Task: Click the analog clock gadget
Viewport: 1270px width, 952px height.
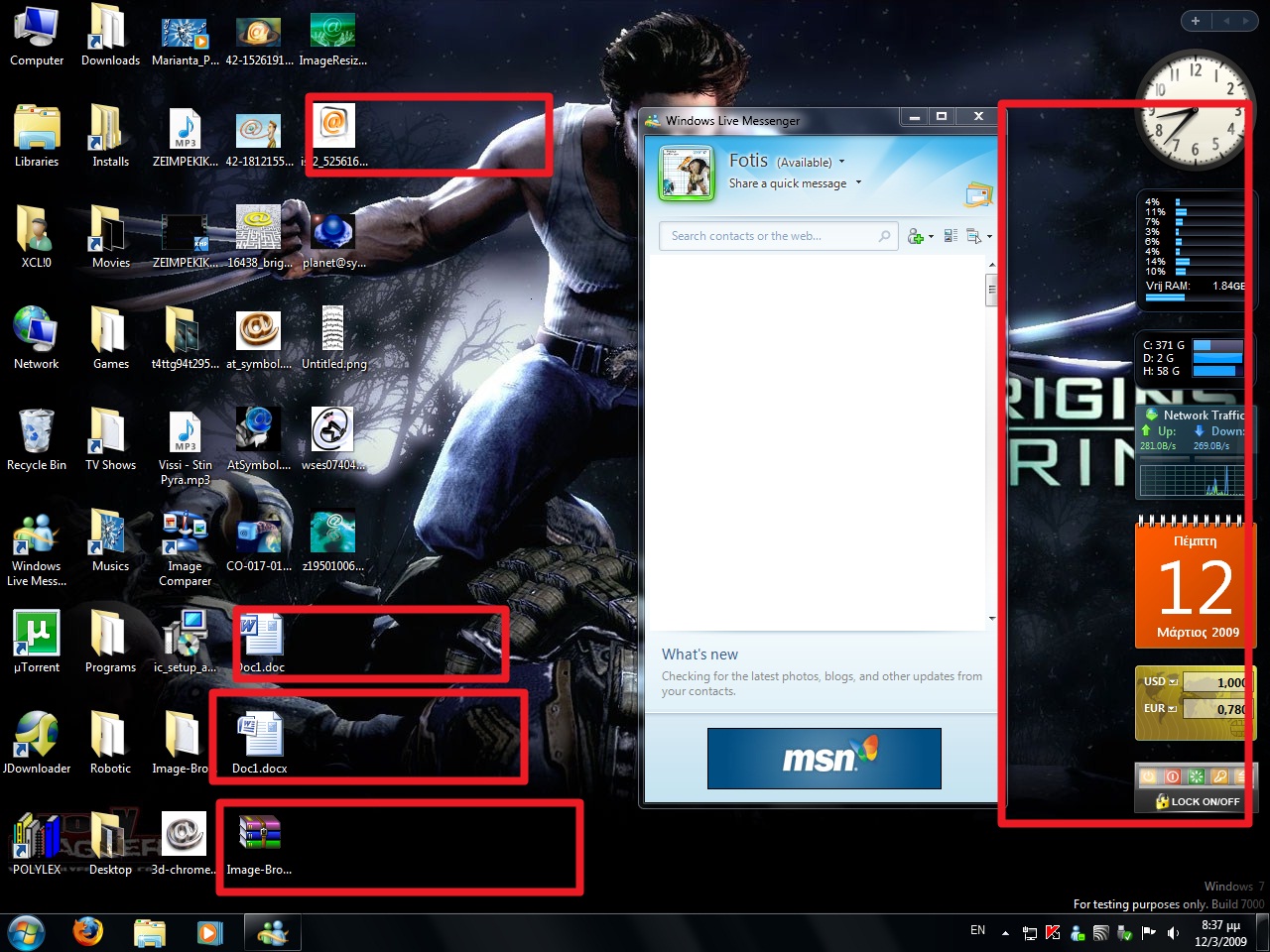Action: (x=1194, y=110)
